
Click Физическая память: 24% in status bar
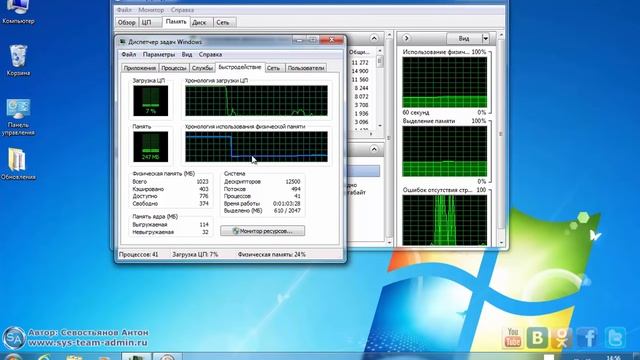(x=272, y=254)
